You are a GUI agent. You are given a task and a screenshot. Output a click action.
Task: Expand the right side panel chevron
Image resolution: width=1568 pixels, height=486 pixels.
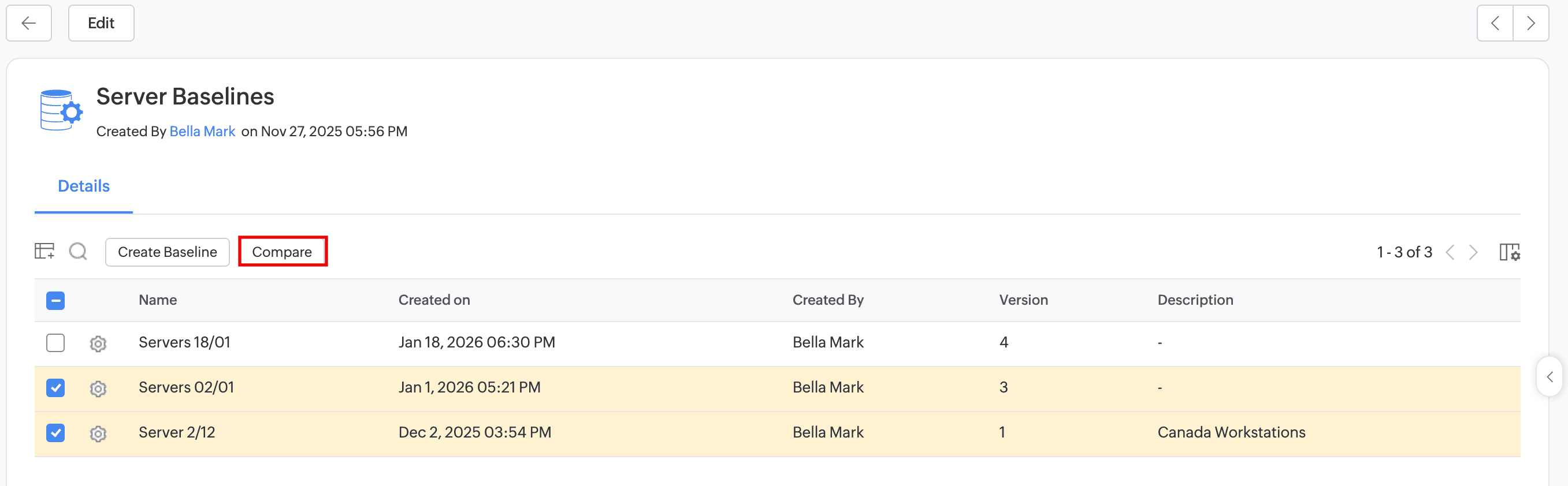point(1550,377)
